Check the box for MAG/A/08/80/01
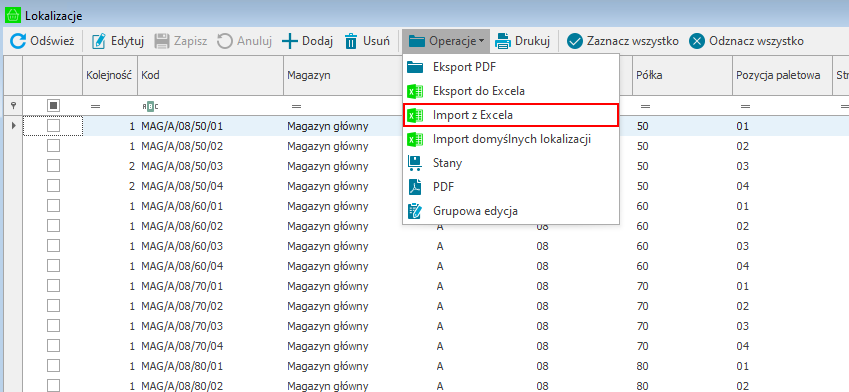Viewport: 849px width, 392px height. tap(53, 365)
